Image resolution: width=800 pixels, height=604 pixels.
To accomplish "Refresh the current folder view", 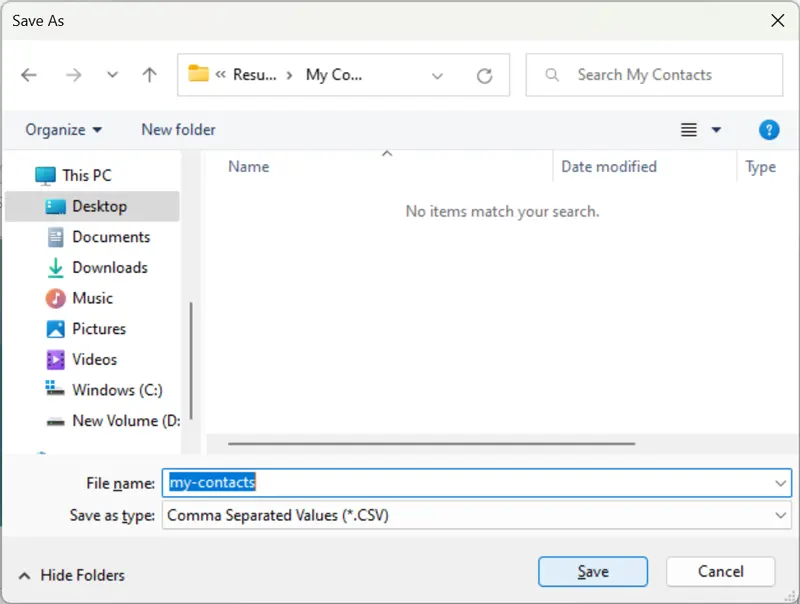I will [484, 76].
